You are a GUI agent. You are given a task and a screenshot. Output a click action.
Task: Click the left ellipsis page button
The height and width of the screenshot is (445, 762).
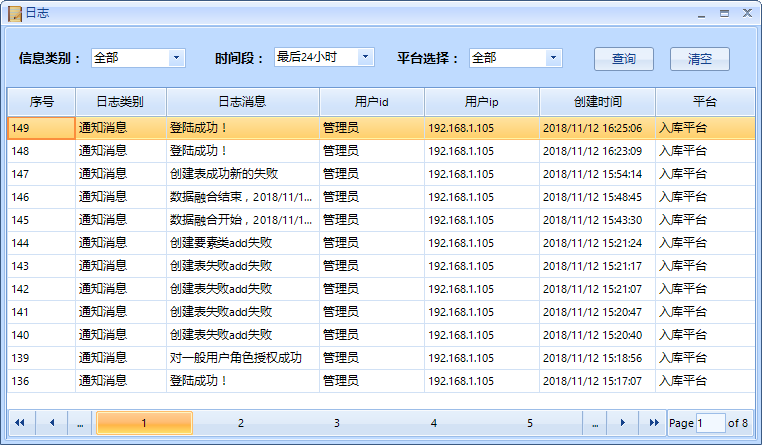[x=80, y=423]
